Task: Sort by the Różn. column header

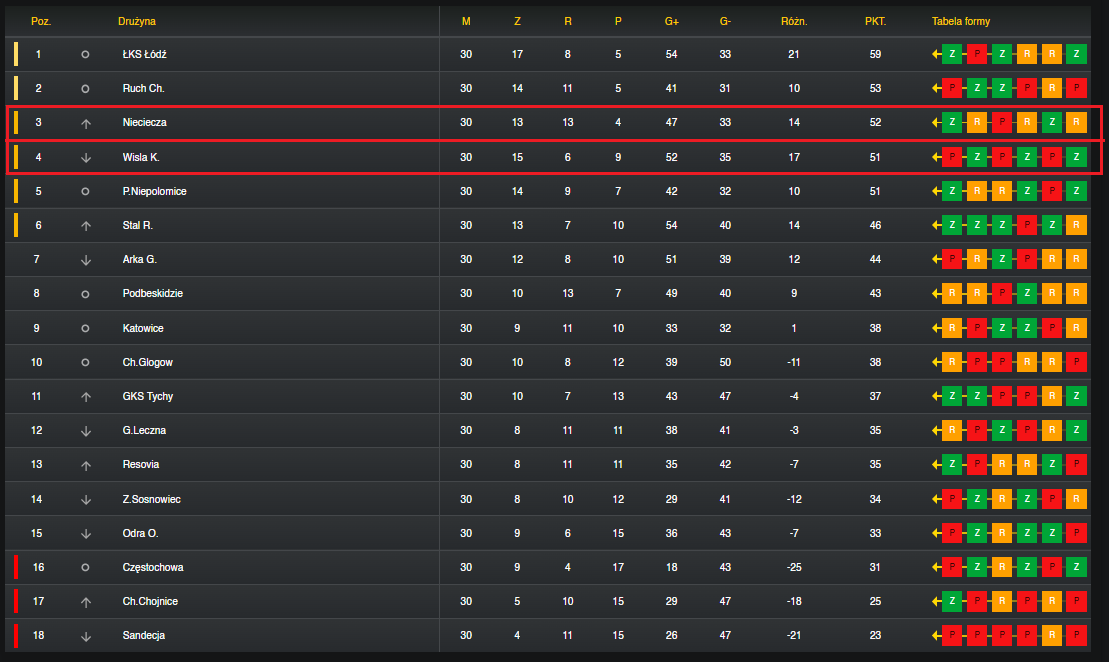Action: (x=794, y=21)
